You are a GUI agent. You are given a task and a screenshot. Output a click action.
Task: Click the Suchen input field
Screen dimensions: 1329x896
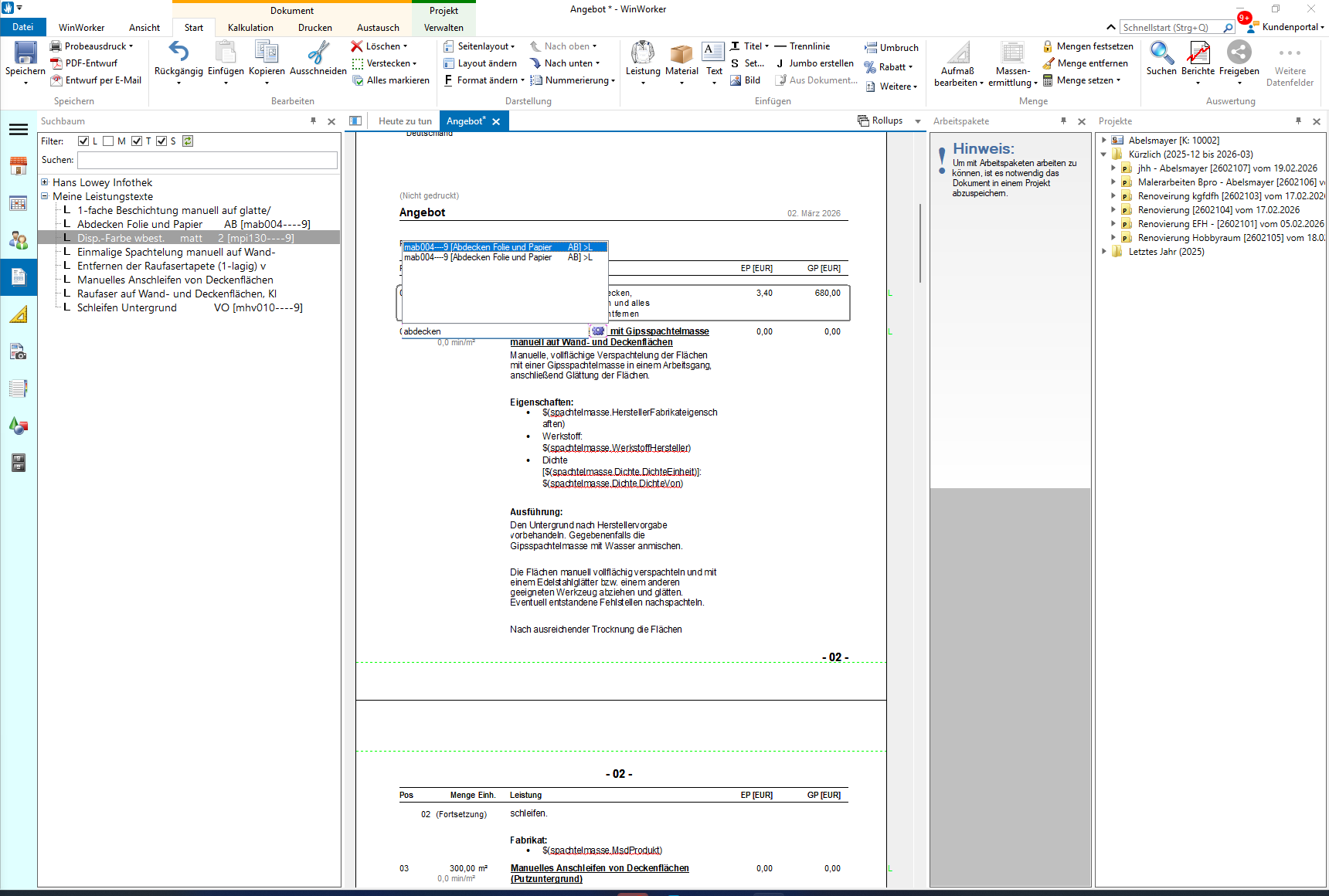(207, 160)
